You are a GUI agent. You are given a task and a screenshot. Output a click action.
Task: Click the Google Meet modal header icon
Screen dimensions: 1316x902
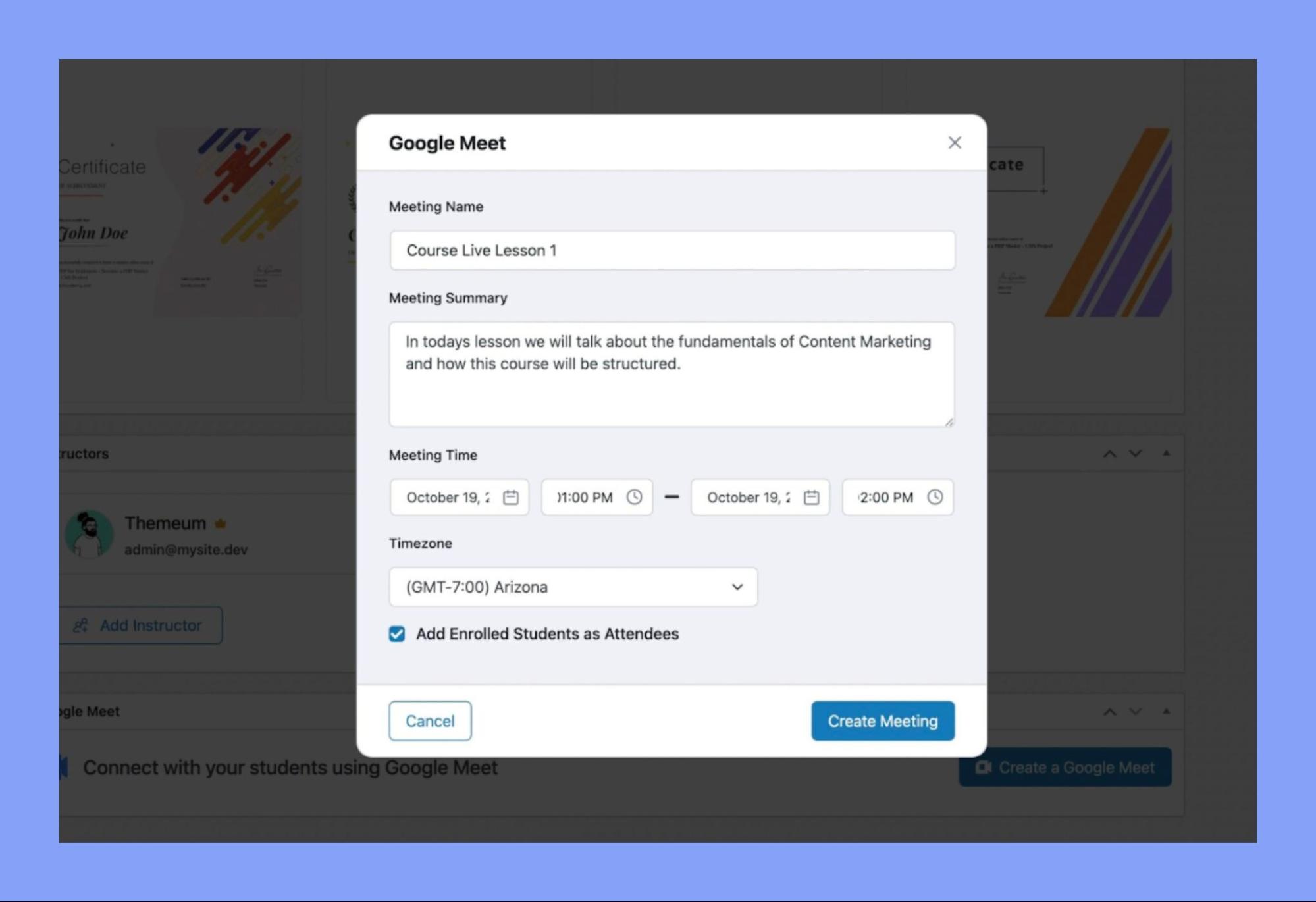click(x=954, y=143)
